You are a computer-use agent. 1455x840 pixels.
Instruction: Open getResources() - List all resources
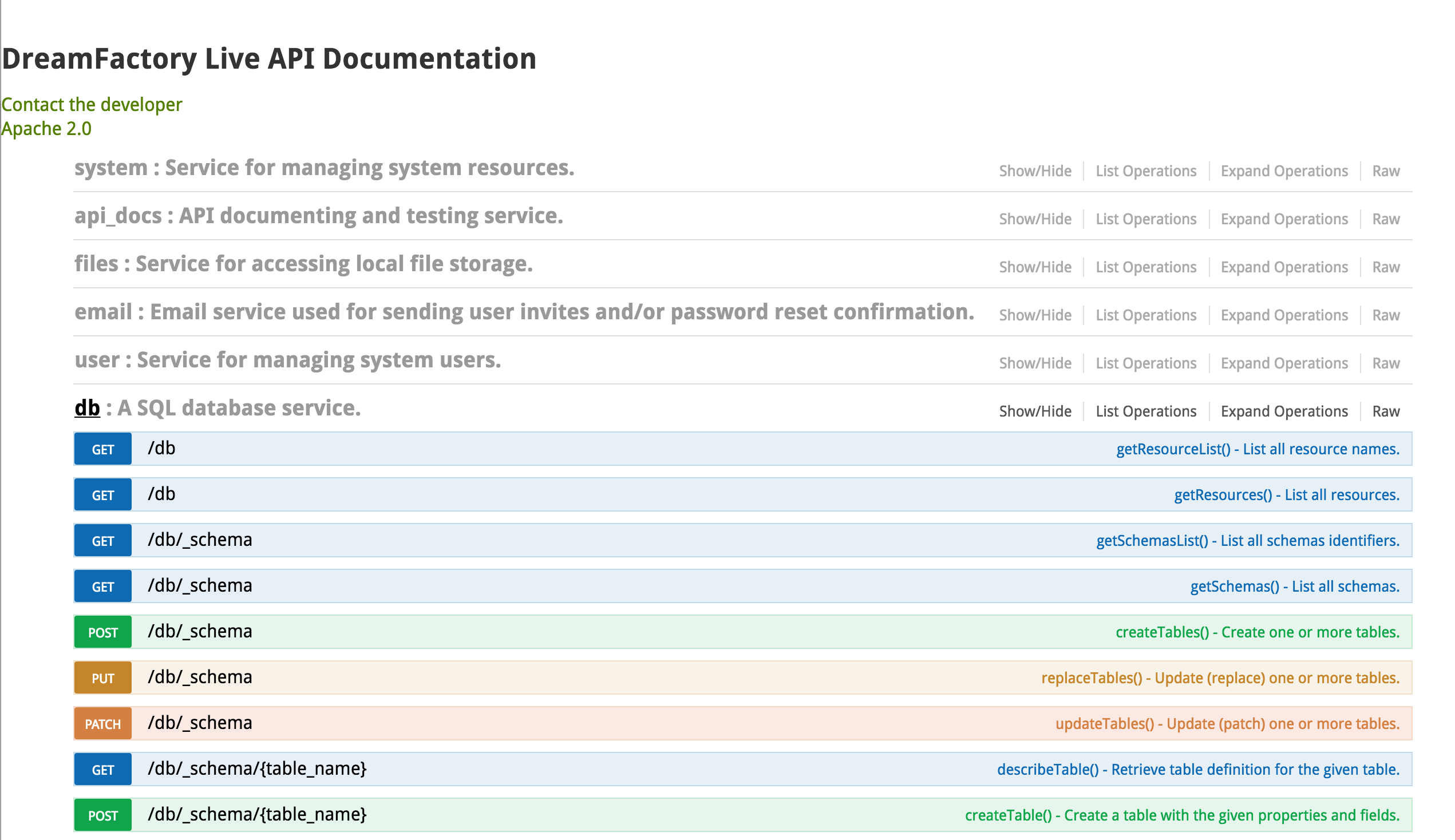click(1287, 494)
